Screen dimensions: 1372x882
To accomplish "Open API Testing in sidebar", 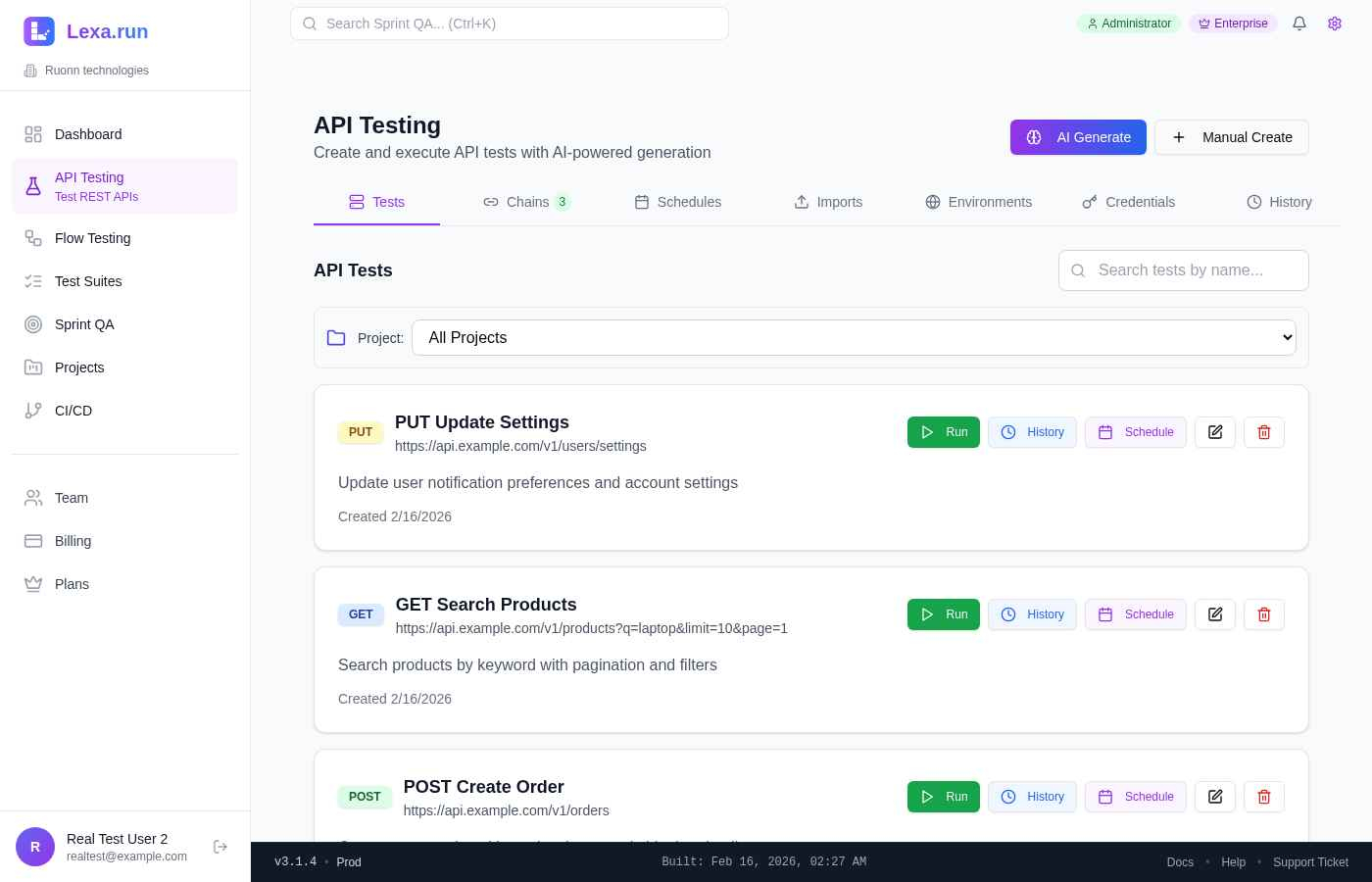I will click(125, 185).
